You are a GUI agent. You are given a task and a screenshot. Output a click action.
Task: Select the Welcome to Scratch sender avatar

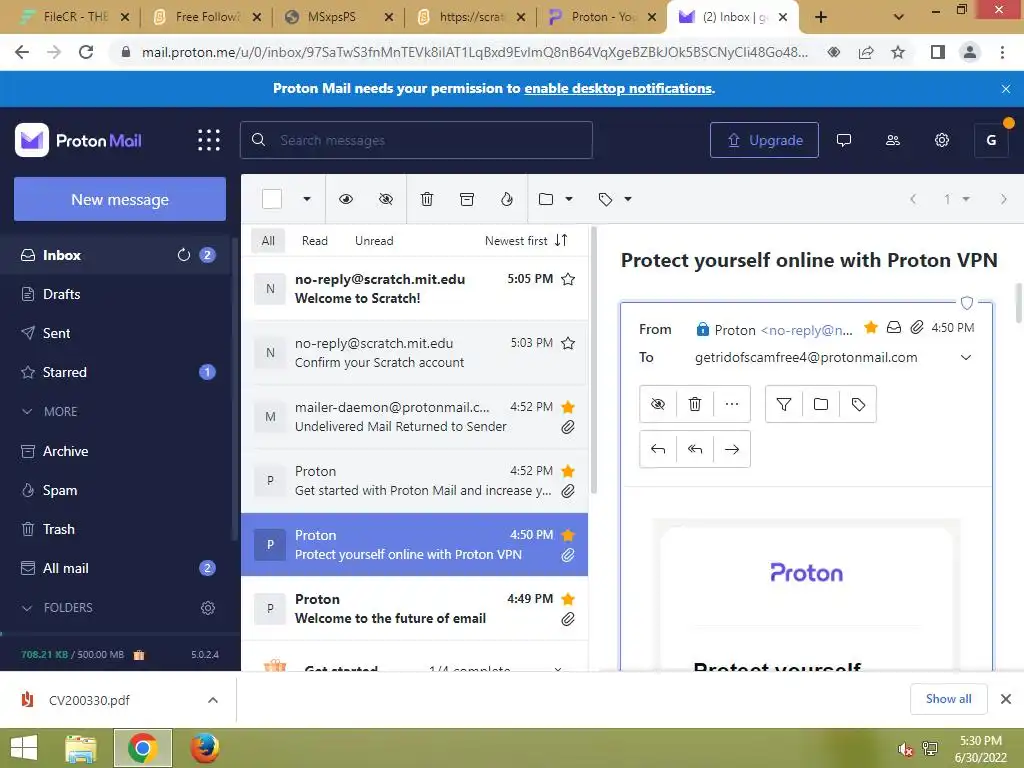pos(270,289)
